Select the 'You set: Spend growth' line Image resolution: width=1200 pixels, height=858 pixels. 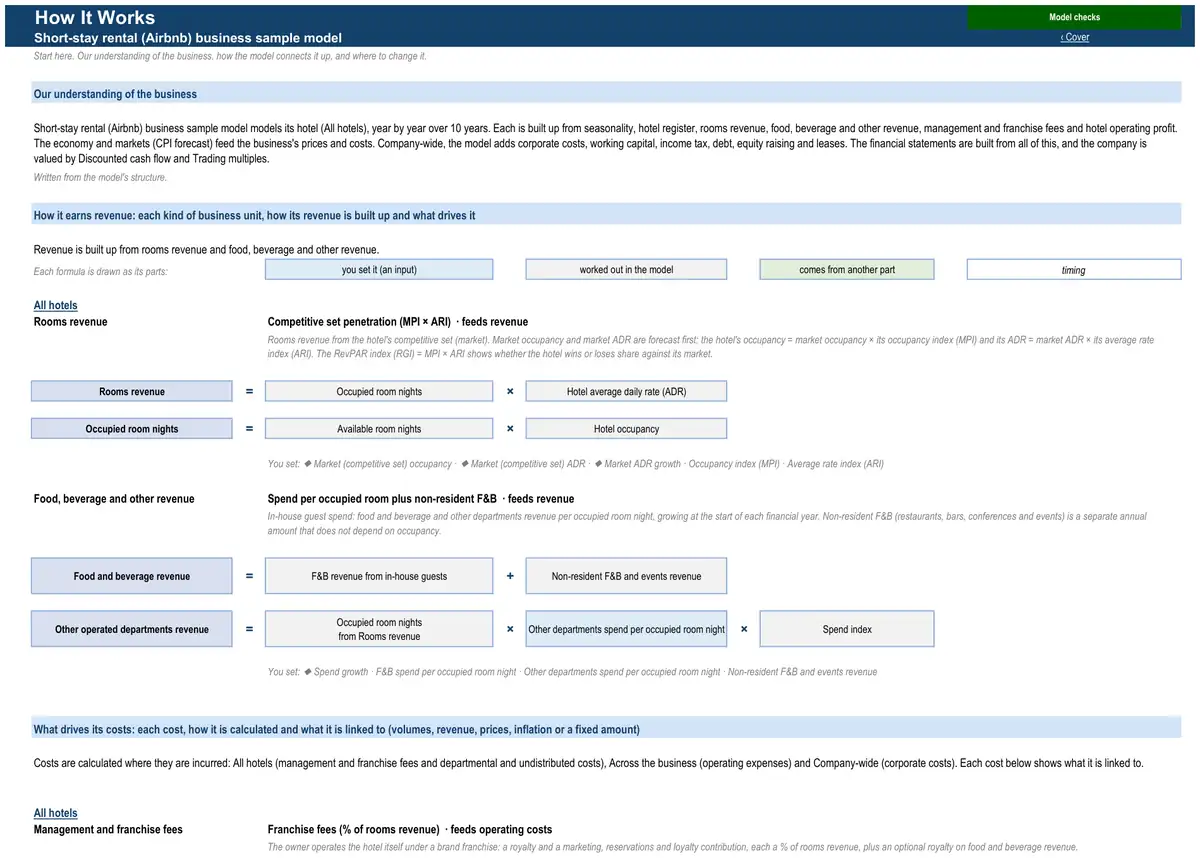pos(572,672)
